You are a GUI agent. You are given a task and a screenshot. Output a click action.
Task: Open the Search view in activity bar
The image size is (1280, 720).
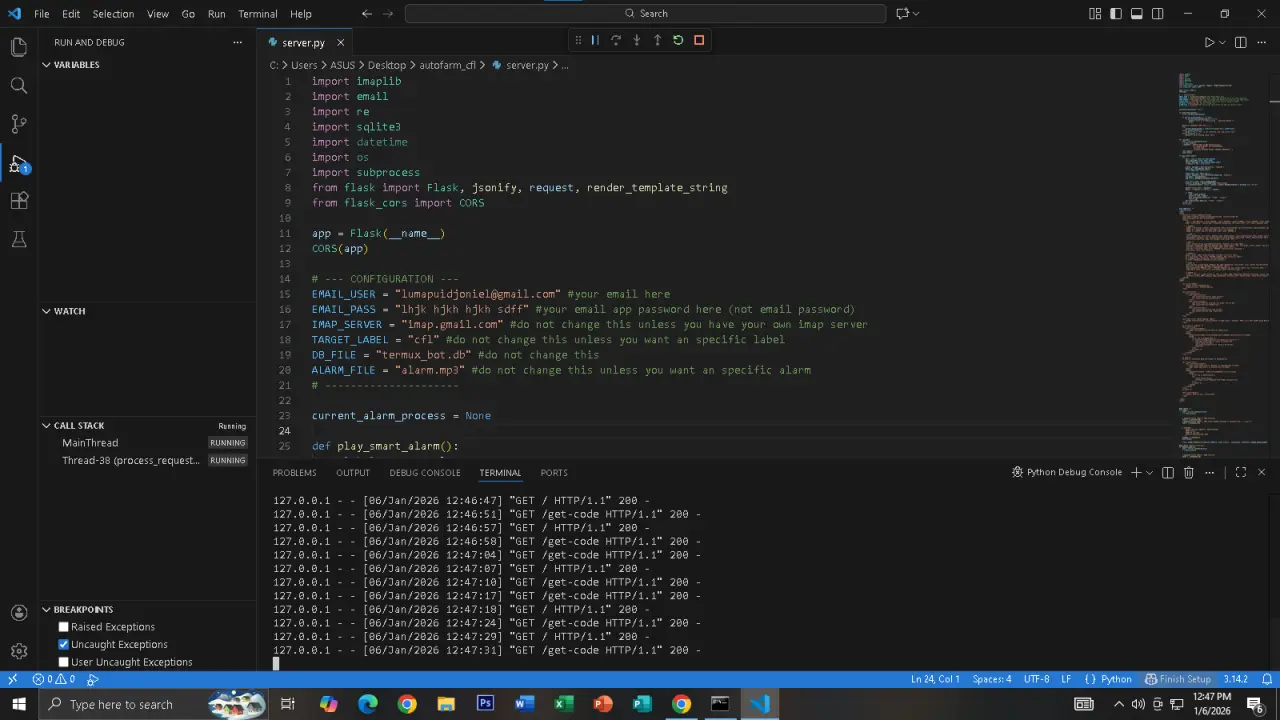19,86
